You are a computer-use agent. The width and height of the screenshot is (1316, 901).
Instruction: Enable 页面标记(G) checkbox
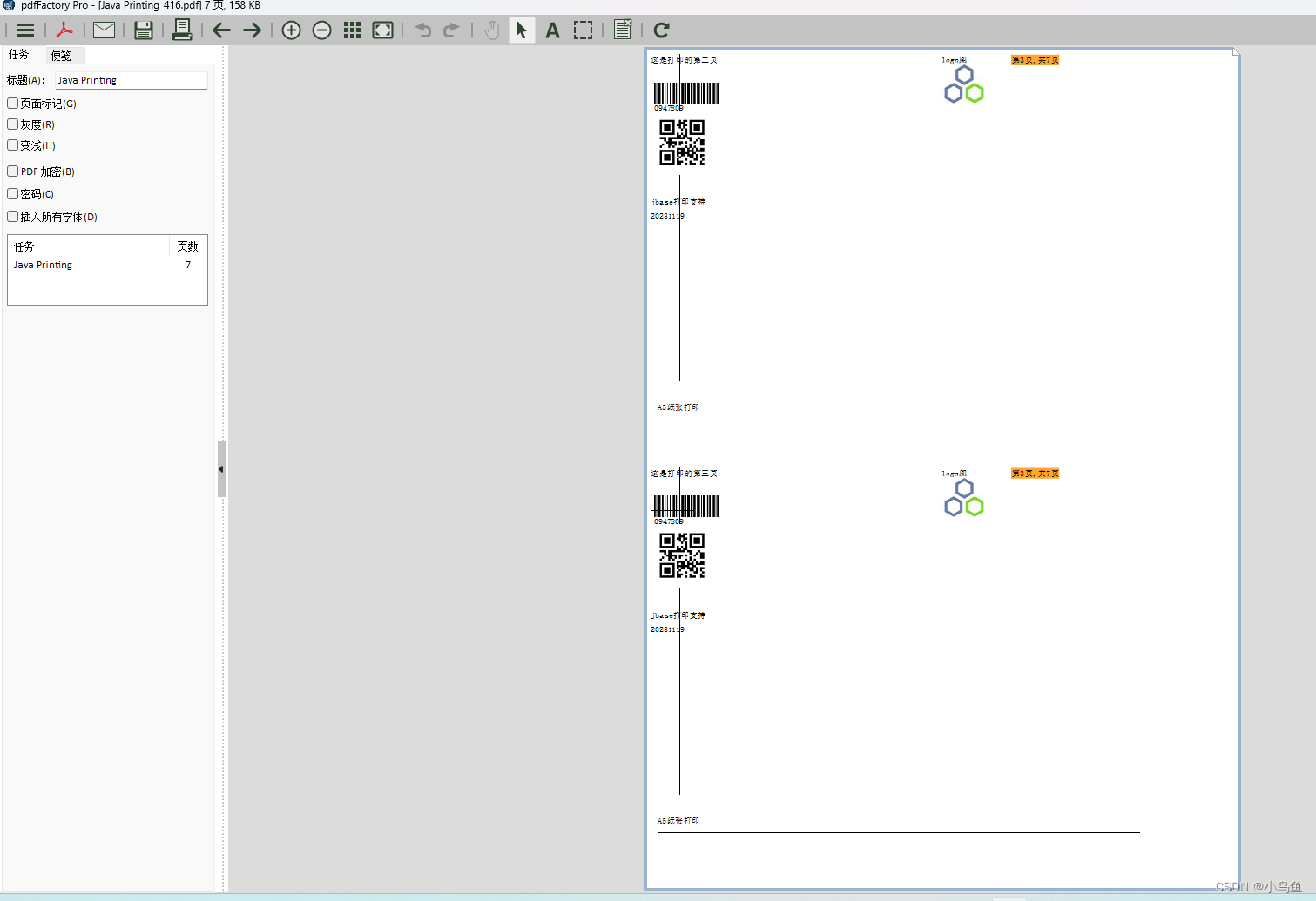tap(13, 103)
